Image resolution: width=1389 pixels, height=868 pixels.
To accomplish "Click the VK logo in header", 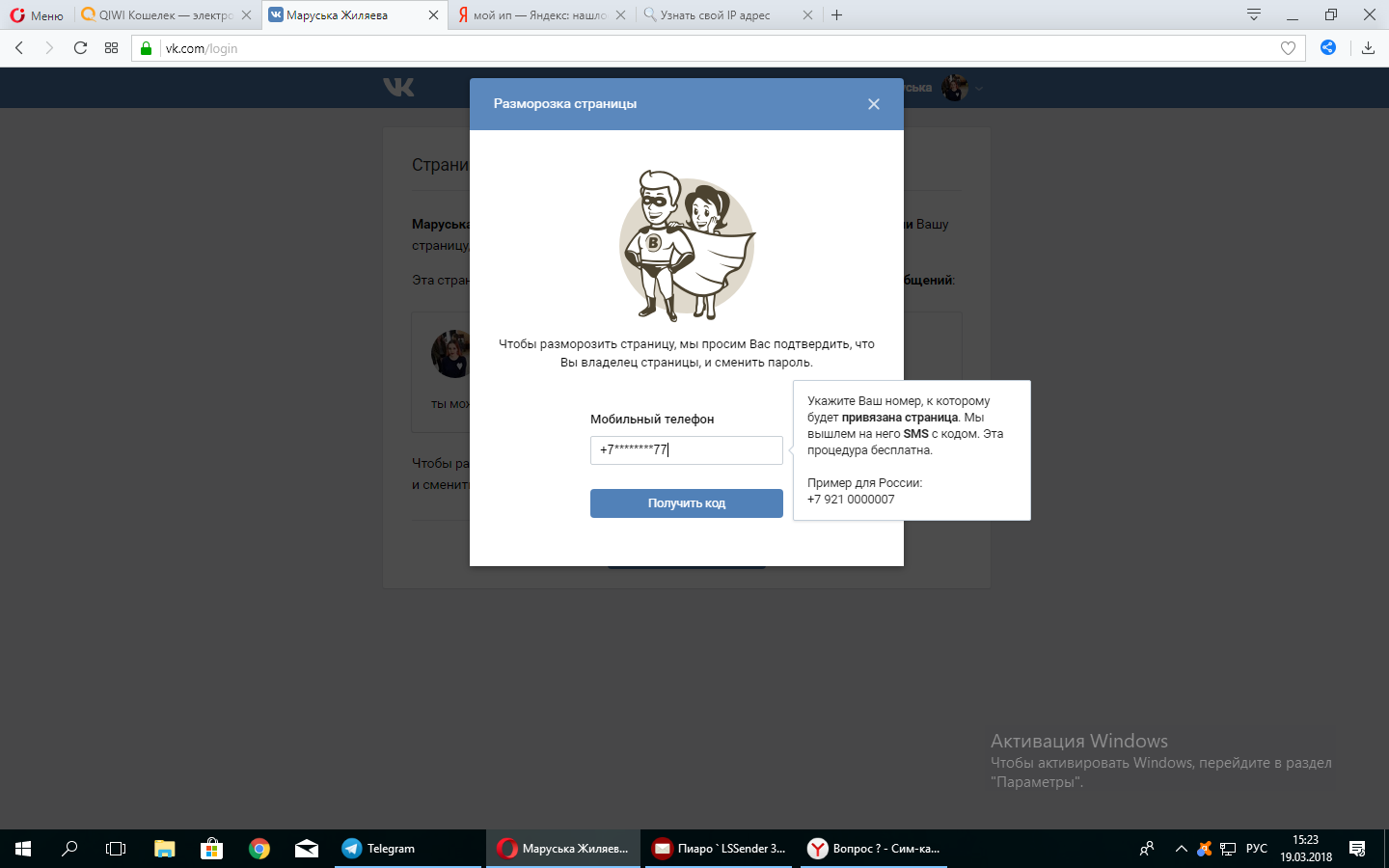I will (398, 88).
